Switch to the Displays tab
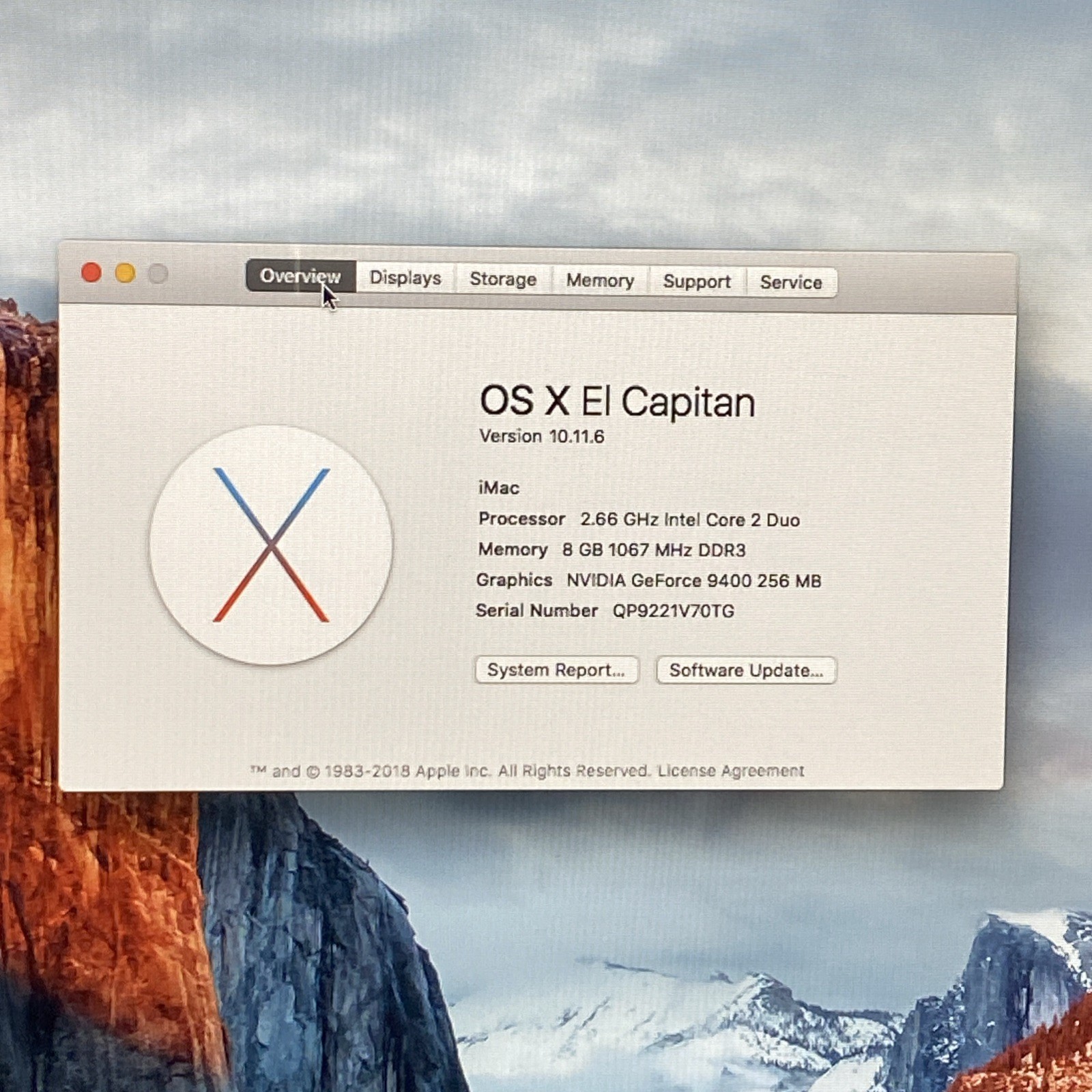This screenshot has width=1092, height=1092. [x=405, y=278]
